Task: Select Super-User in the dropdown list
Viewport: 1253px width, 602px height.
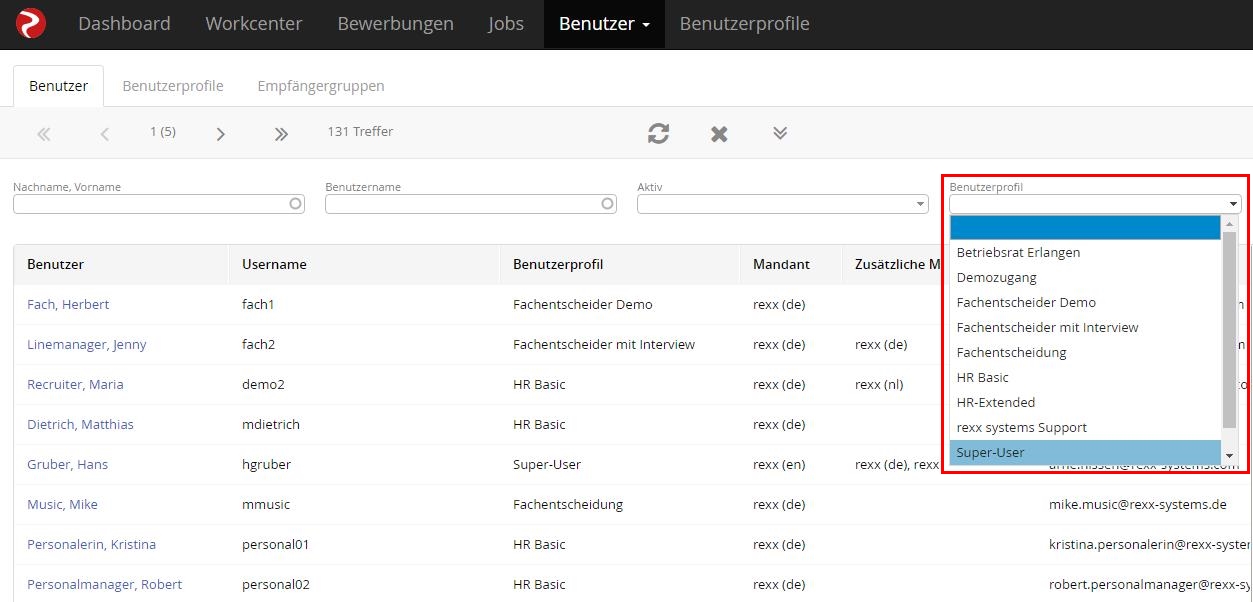Action: 1086,453
